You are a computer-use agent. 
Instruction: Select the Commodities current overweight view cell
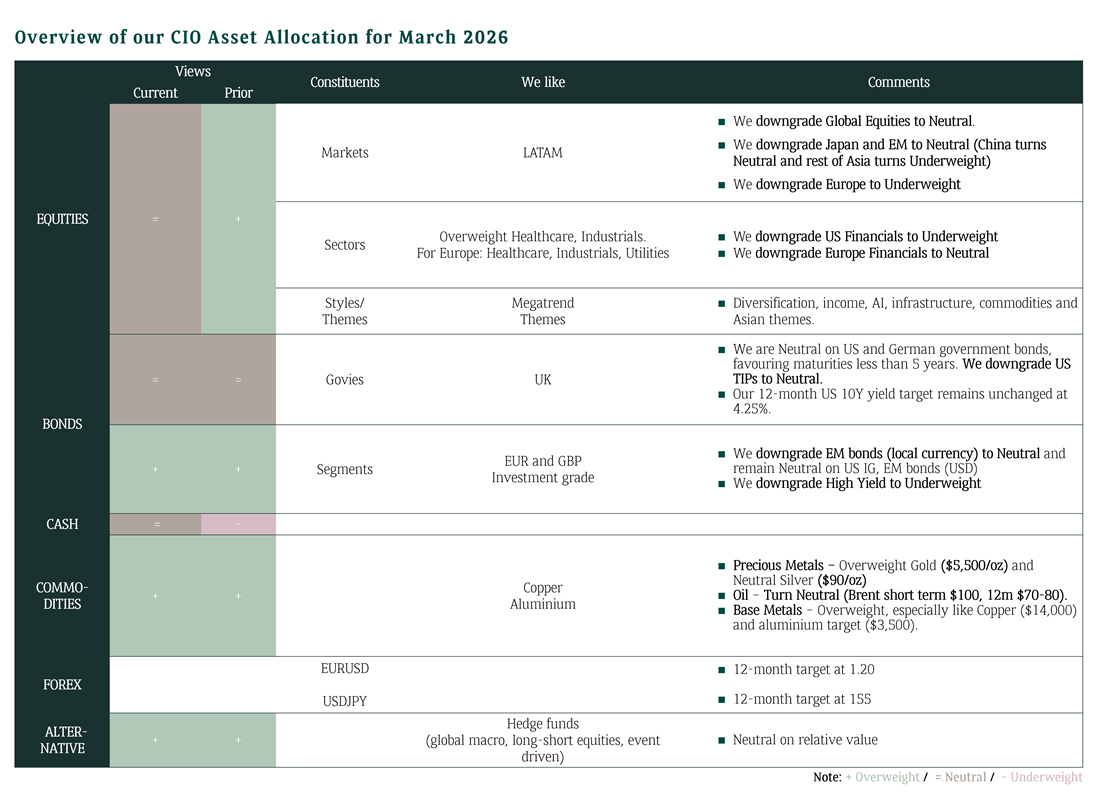(155, 596)
